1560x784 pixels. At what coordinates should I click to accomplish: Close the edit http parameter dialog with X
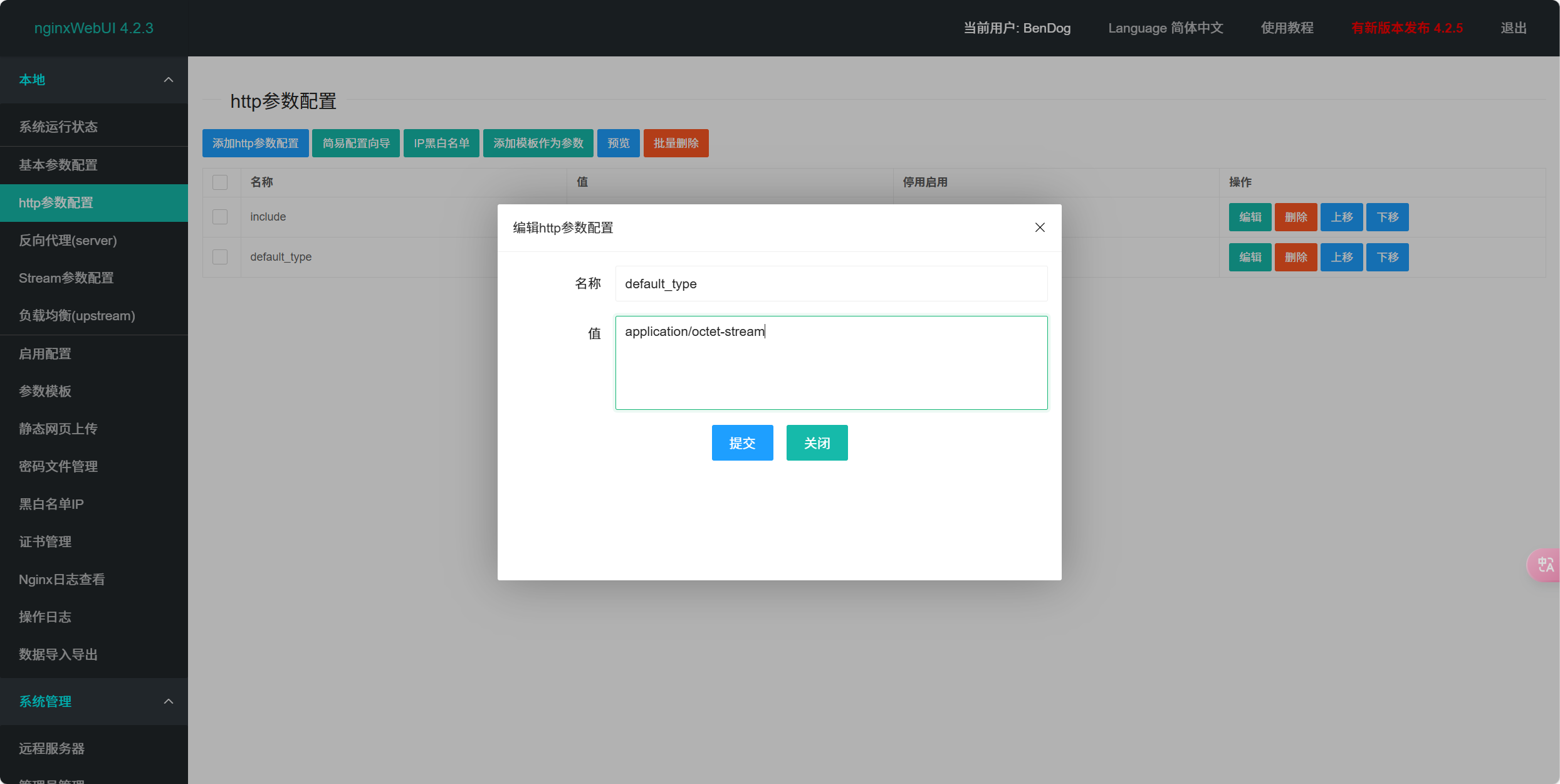pos(1040,227)
